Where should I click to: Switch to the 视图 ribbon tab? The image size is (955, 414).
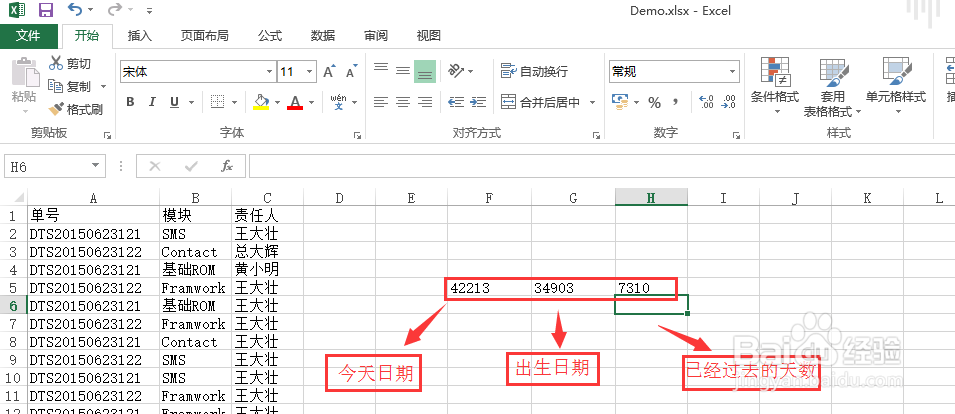coord(429,36)
